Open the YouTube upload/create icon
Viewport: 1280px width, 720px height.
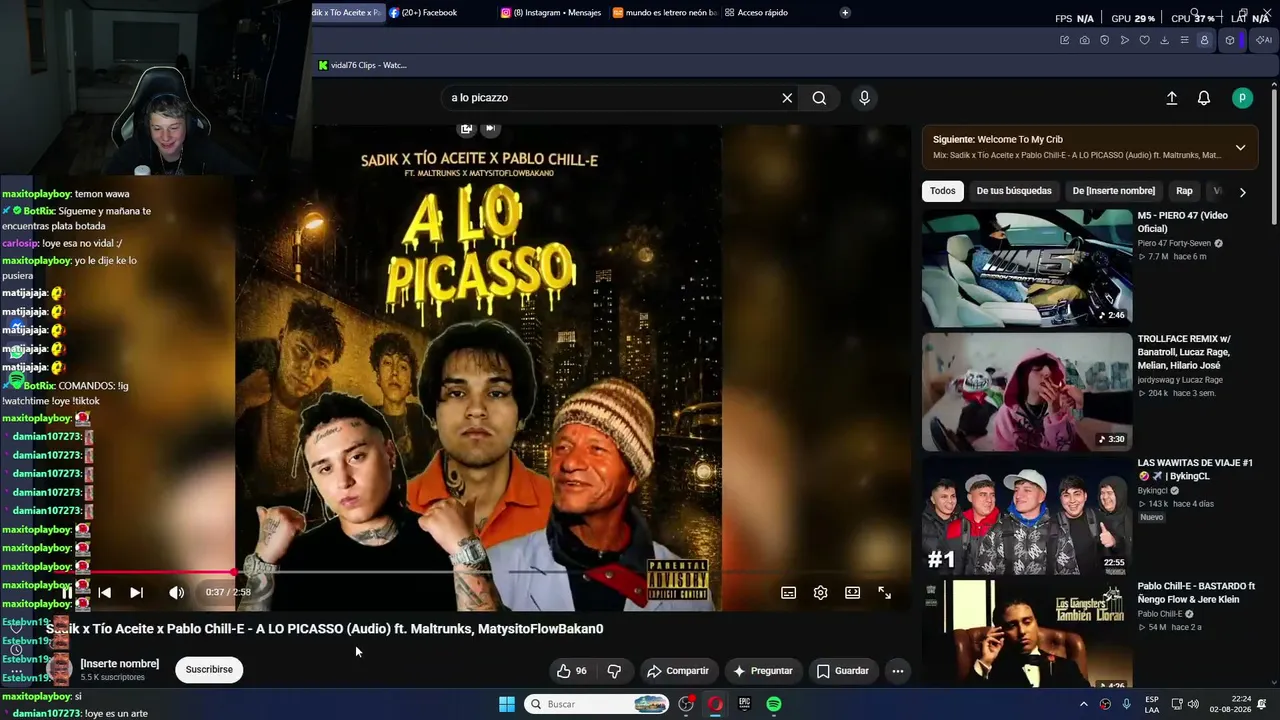(1172, 98)
